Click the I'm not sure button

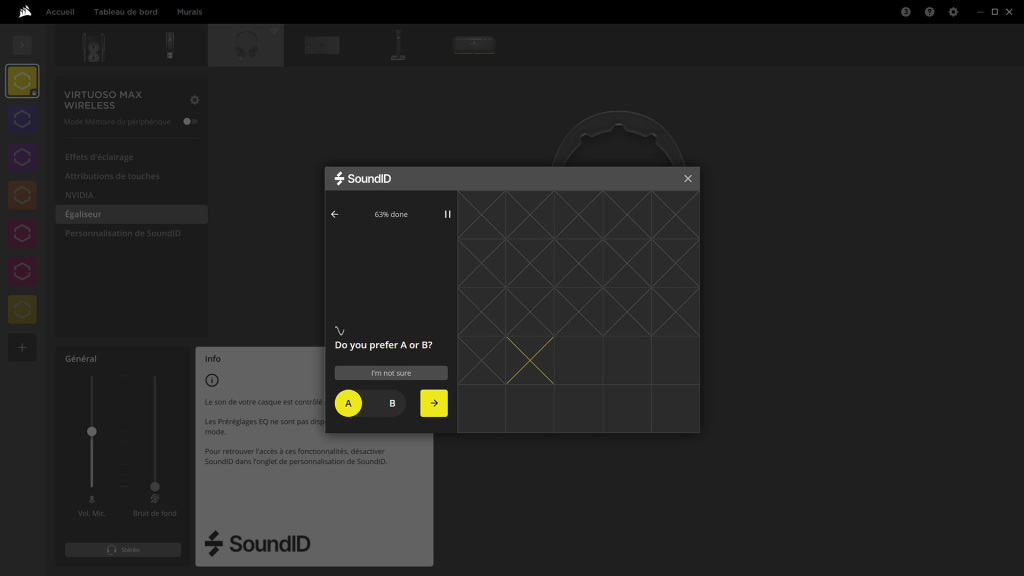point(391,373)
